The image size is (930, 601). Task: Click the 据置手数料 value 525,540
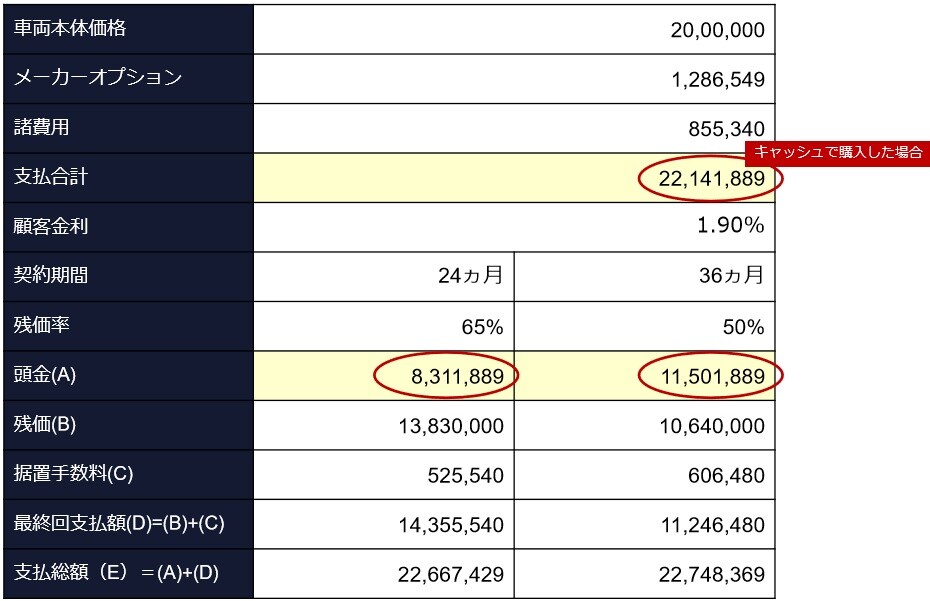[x=466, y=476]
